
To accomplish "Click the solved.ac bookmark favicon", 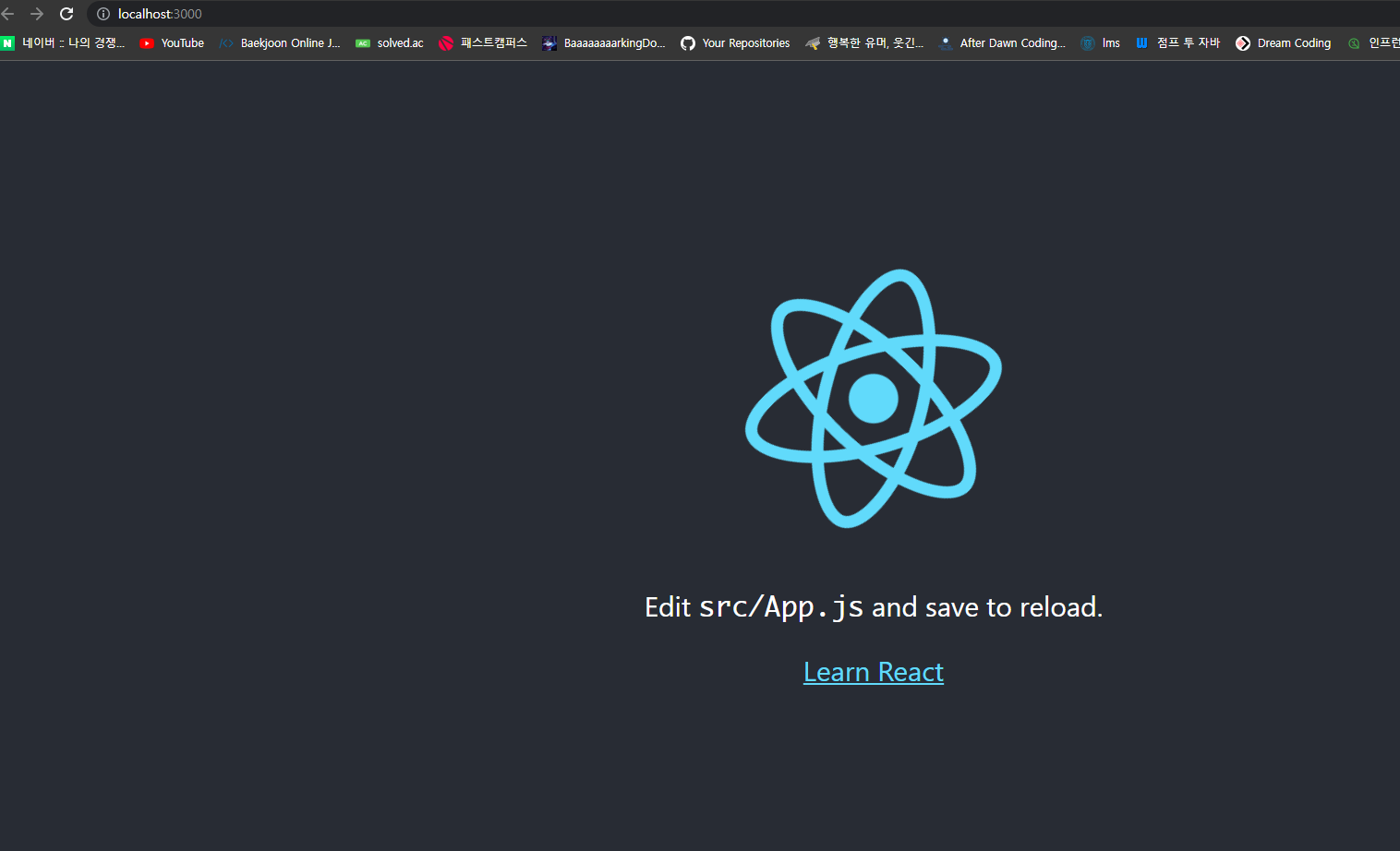I will pyautogui.click(x=363, y=43).
